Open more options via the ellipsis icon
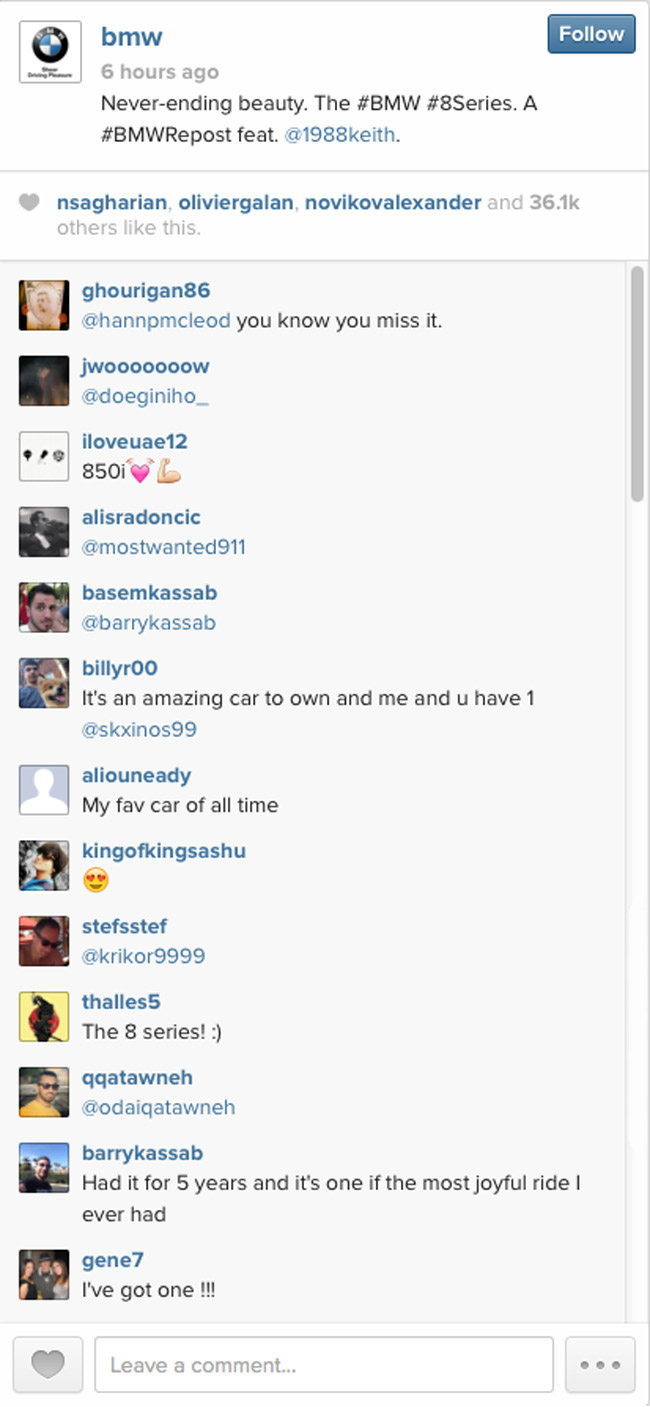Screen dimensions: 650x1407 pos(598,1364)
